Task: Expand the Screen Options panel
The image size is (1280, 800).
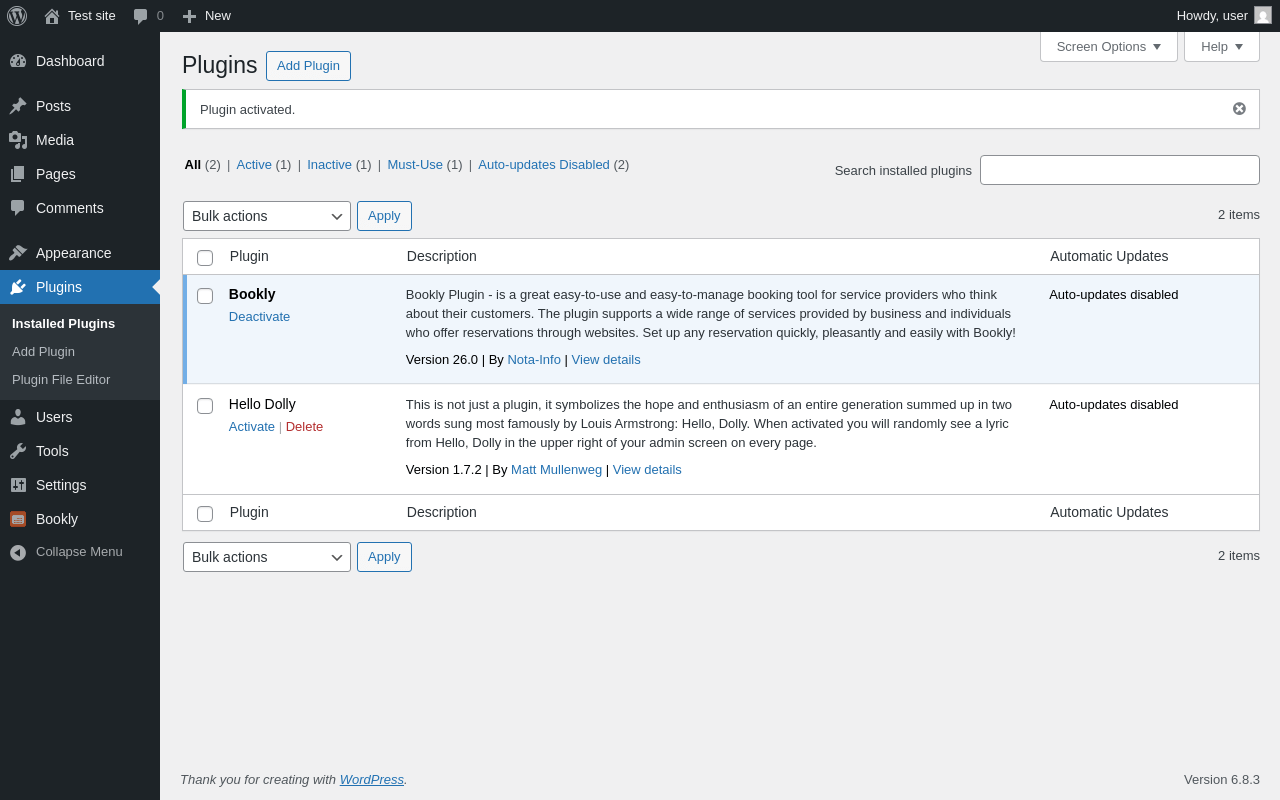Action: [1108, 46]
